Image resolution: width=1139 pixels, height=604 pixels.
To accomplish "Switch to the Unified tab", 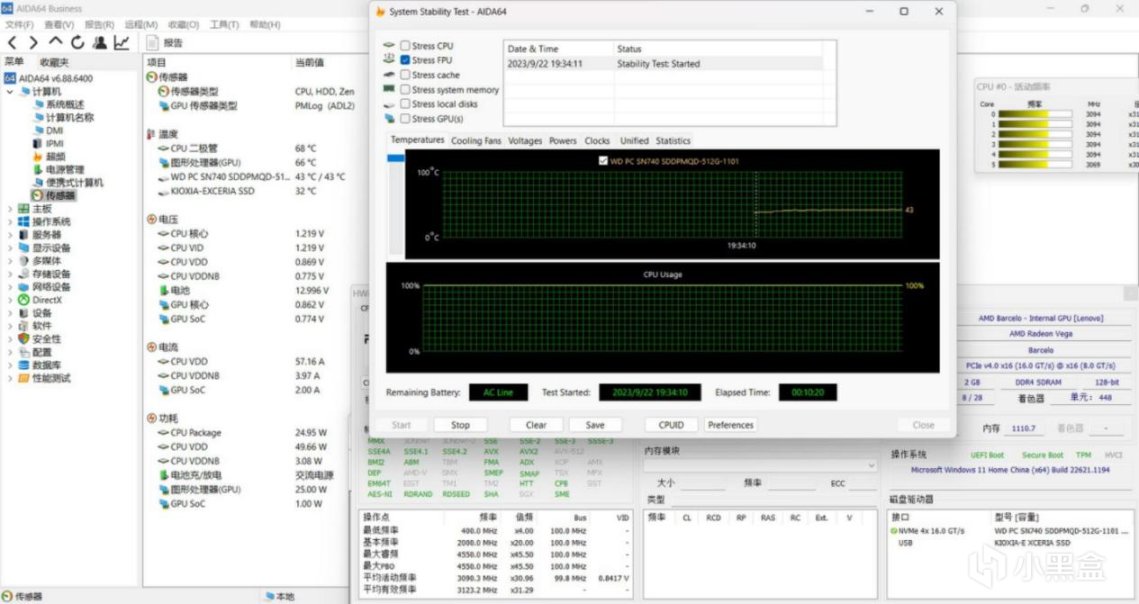I will [634, 141].
